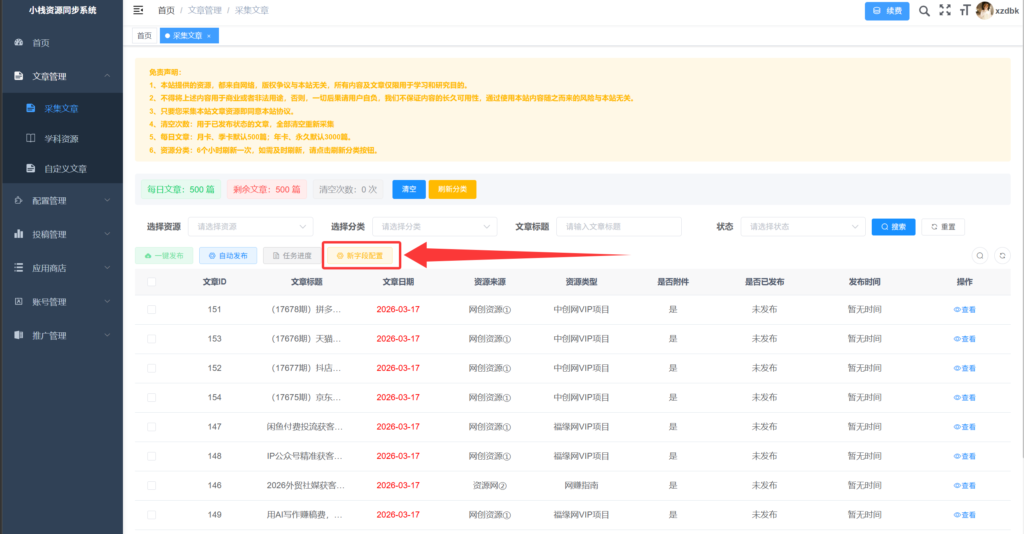Image resolution: width=1024 pixels, height=534 pixels.
Task: Select the 采集文章 page tab
Action: pyautogui.click(x=187, y=36)
